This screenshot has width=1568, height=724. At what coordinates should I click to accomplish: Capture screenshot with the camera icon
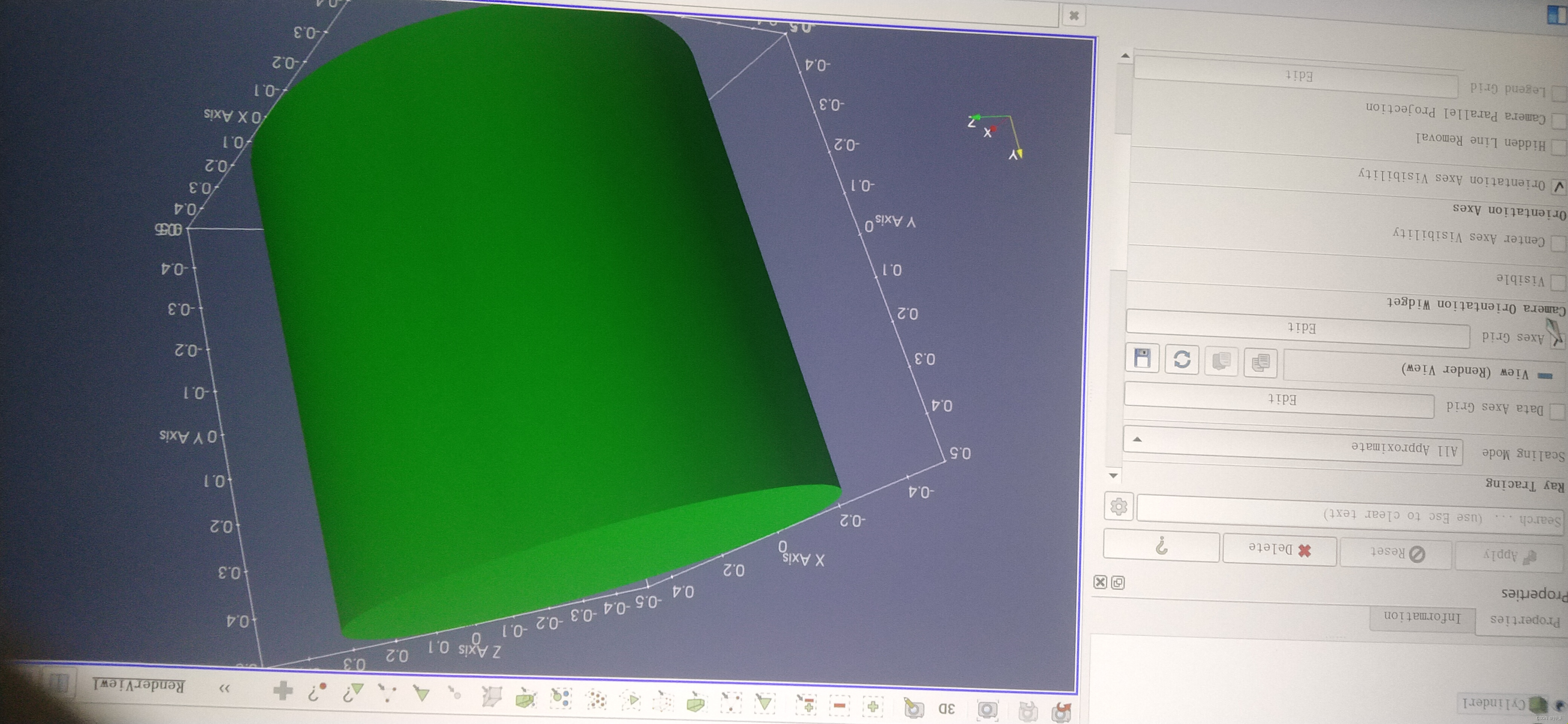click(x=988, y=709)
